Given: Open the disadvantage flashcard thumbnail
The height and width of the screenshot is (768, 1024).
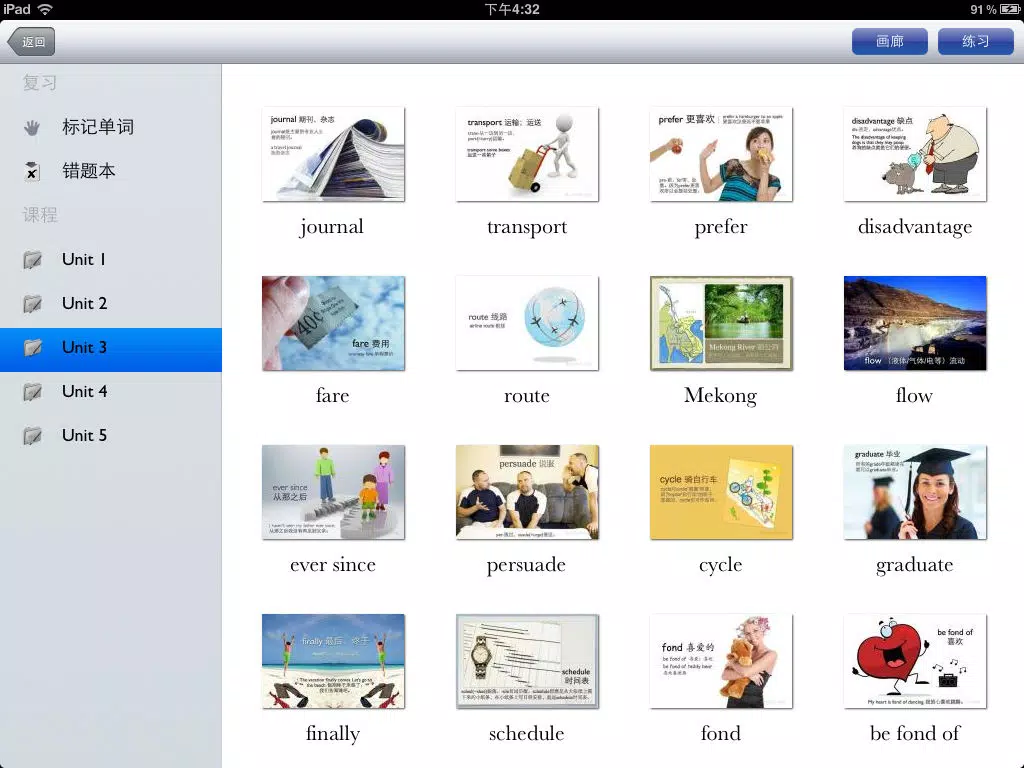Looking at the screenshot, I should pos(915,154).
